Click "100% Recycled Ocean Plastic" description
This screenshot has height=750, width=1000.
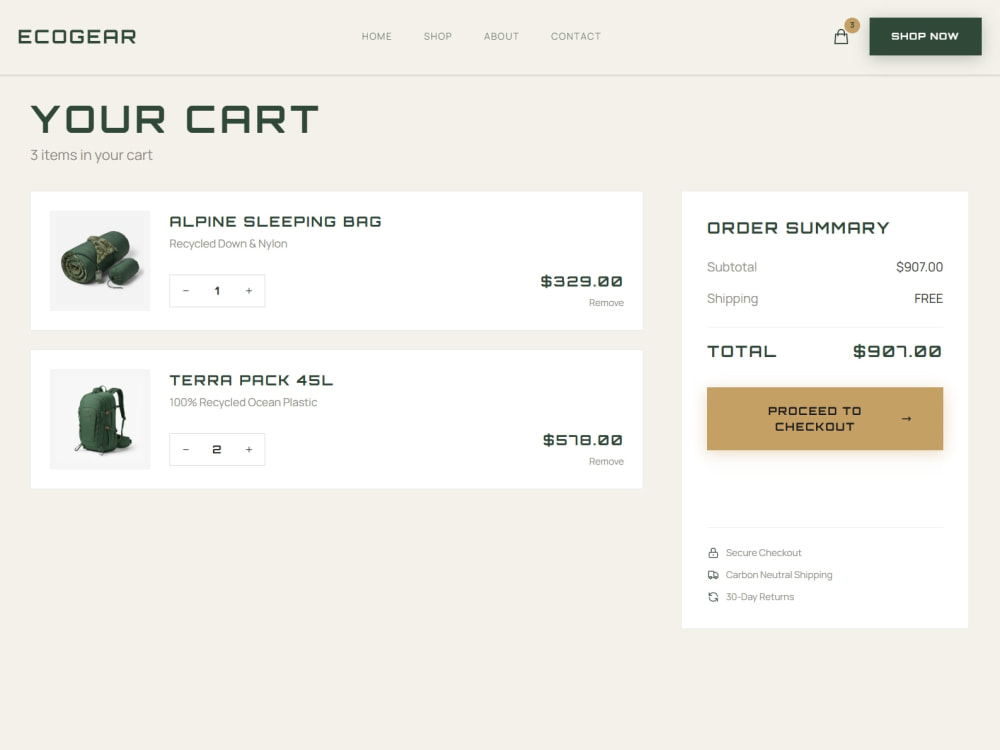[243, 402]
